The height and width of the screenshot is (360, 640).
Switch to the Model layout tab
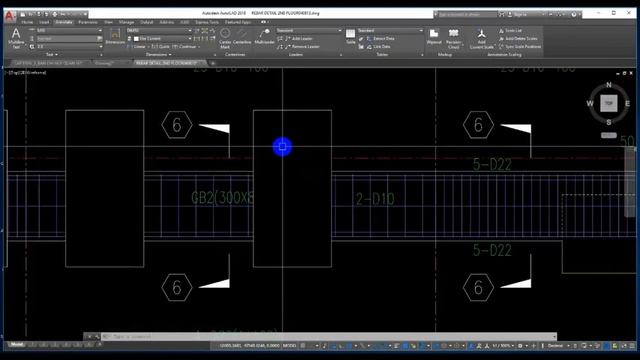(x=17, y=345)
